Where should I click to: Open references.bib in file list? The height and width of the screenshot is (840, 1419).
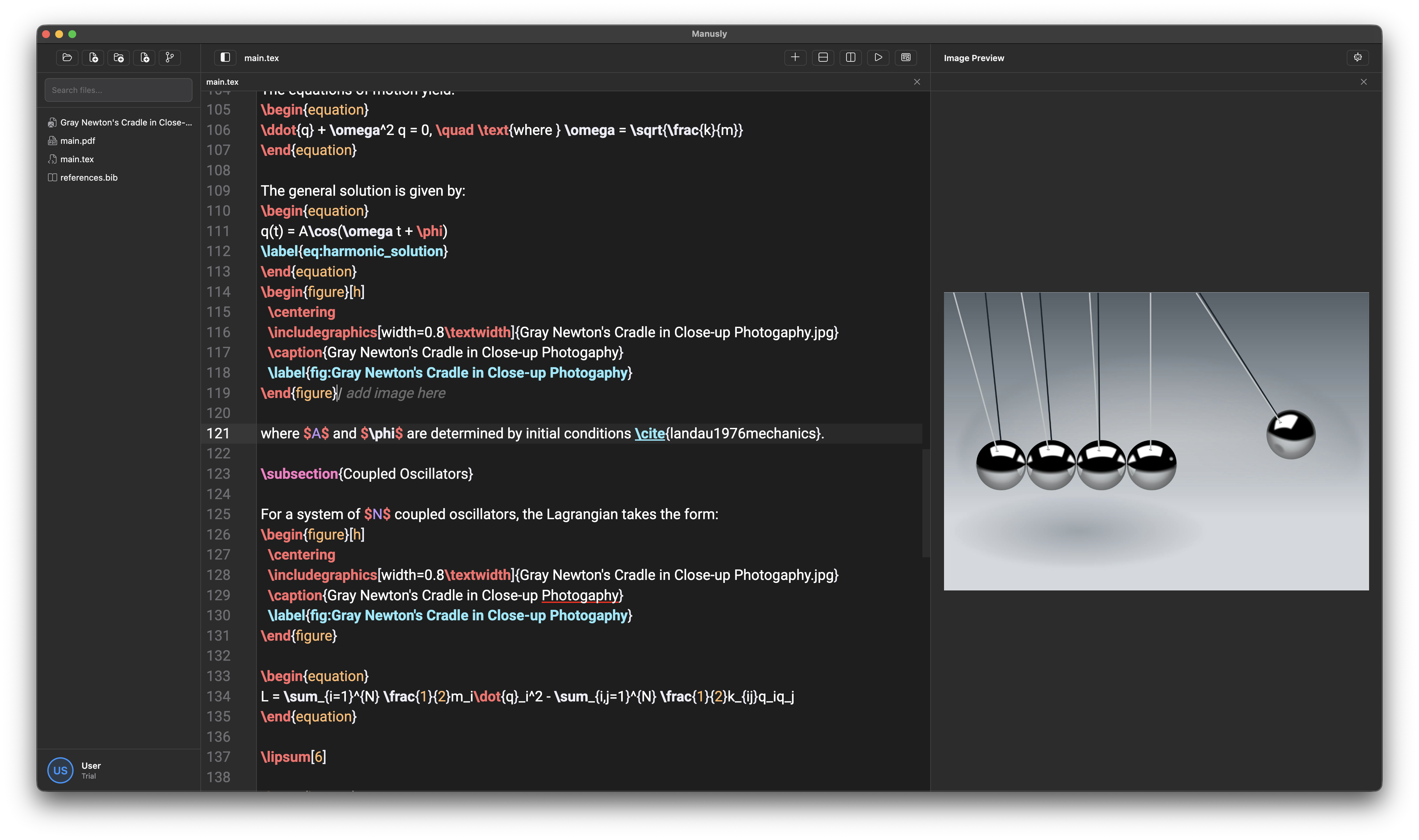[89, 178]
